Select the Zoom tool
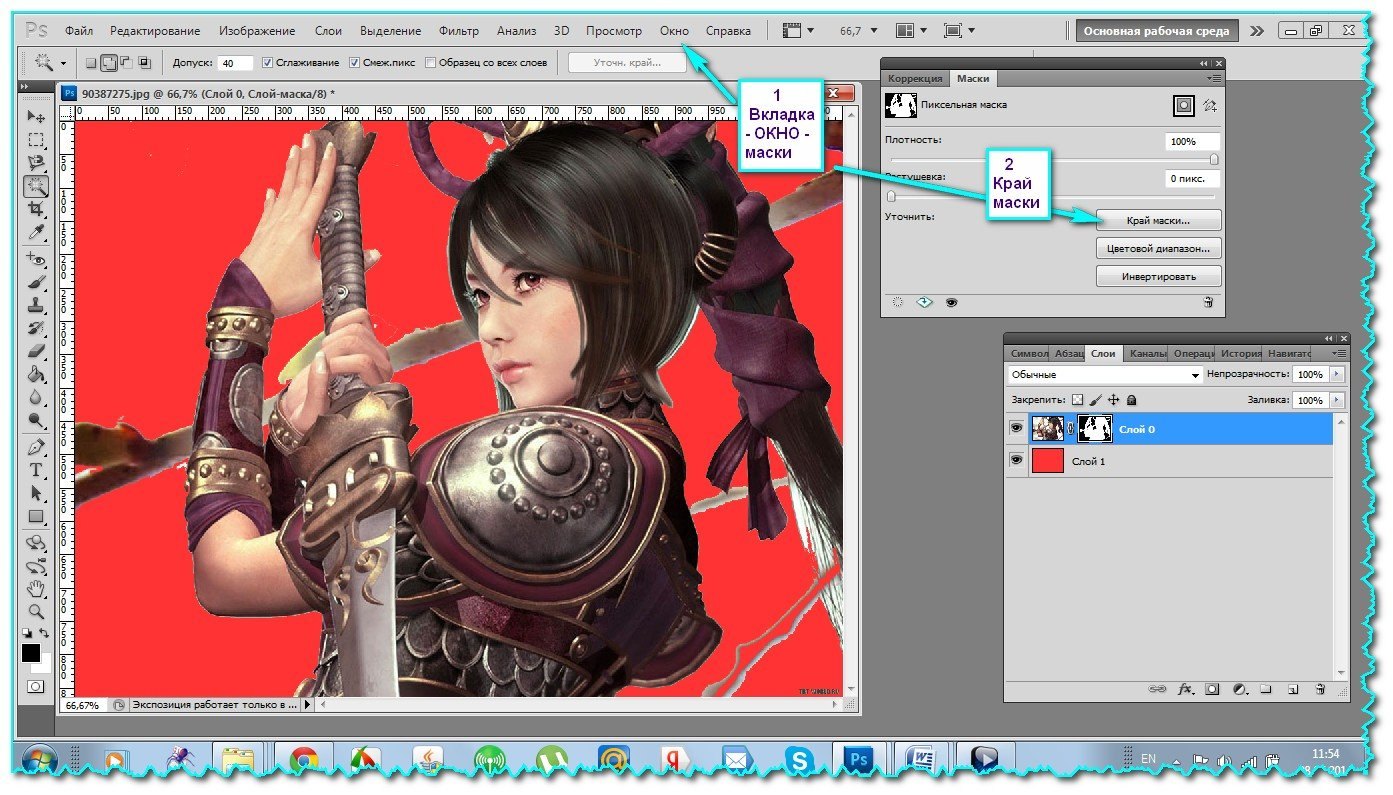The image size is (1393, 795). coord(36,611)
